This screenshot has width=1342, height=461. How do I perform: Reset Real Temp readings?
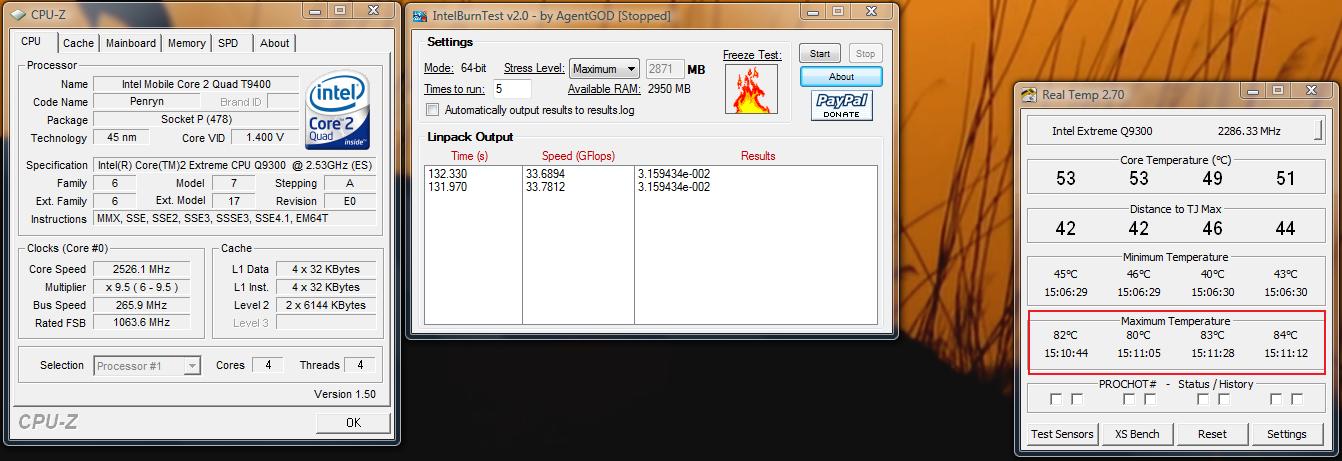point(1212,434)
